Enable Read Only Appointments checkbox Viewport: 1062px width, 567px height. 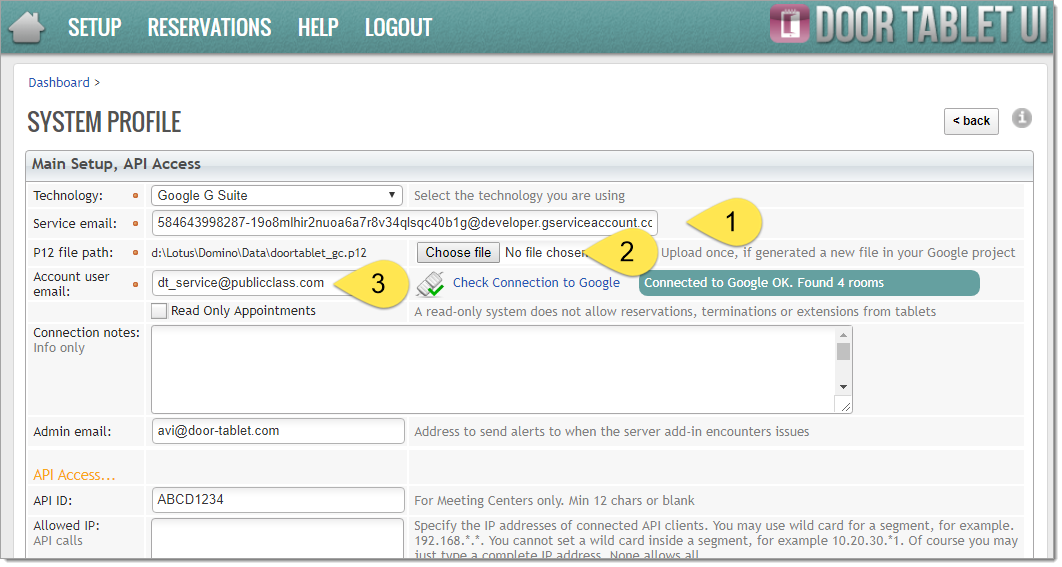pos(159,311)
